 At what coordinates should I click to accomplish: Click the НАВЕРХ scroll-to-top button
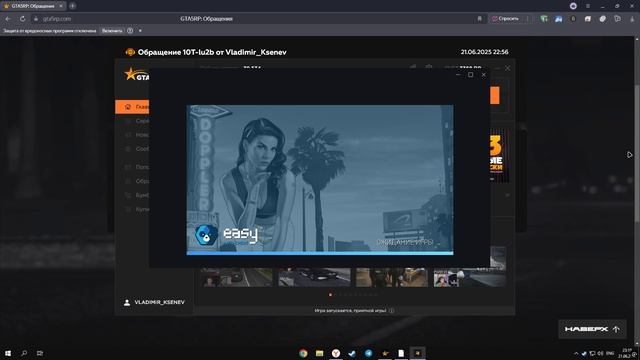pyautogui.click(x=592, y=329)
